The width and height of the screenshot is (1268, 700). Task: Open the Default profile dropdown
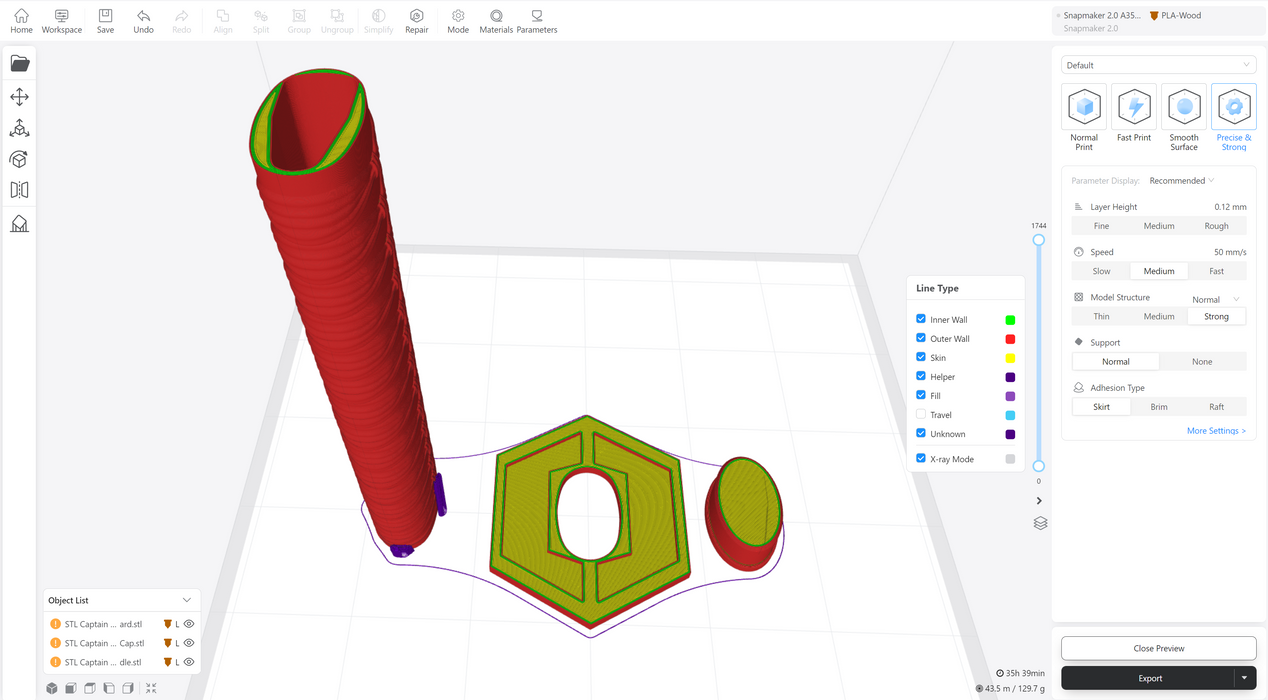(x=1158, y=65)
